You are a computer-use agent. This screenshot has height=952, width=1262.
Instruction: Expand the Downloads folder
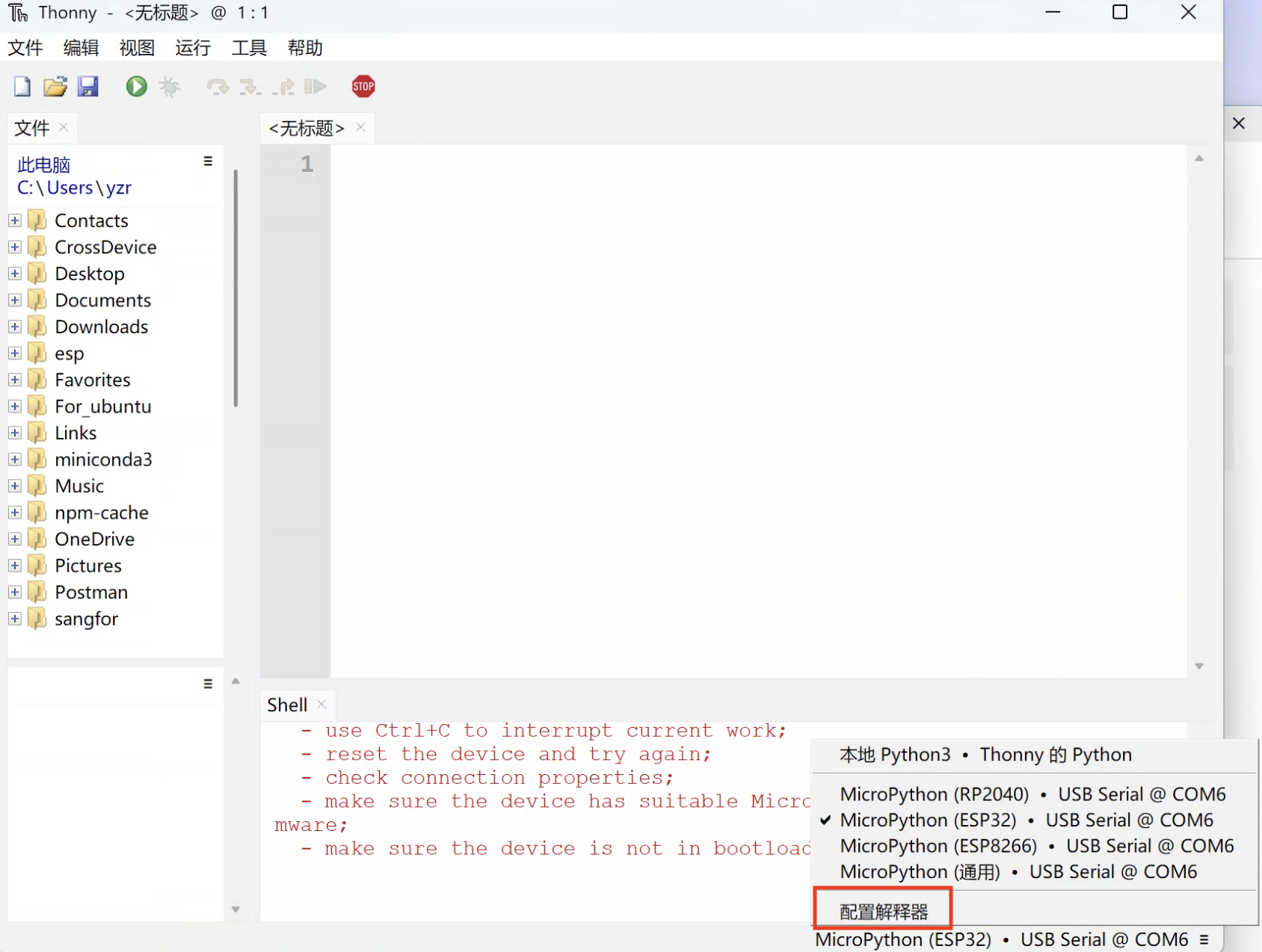click(x=14, y=326)
